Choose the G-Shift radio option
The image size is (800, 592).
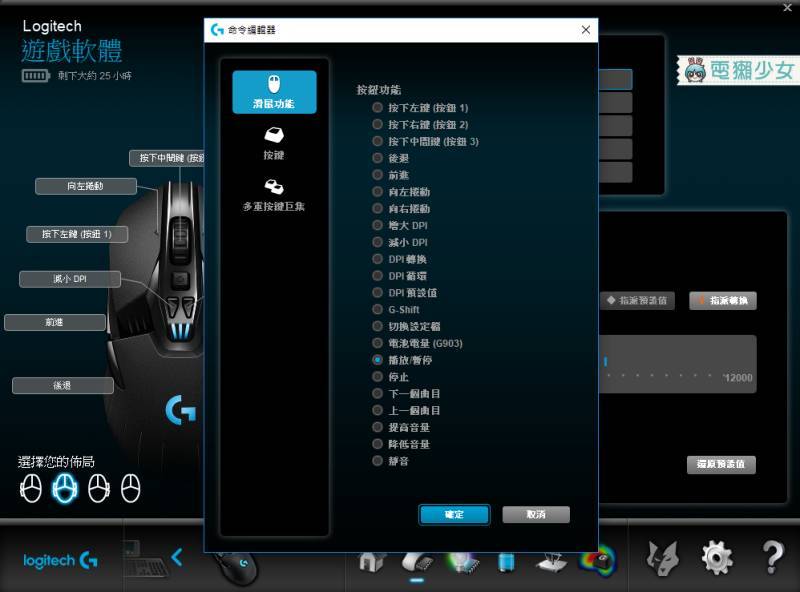click(377, 310)
